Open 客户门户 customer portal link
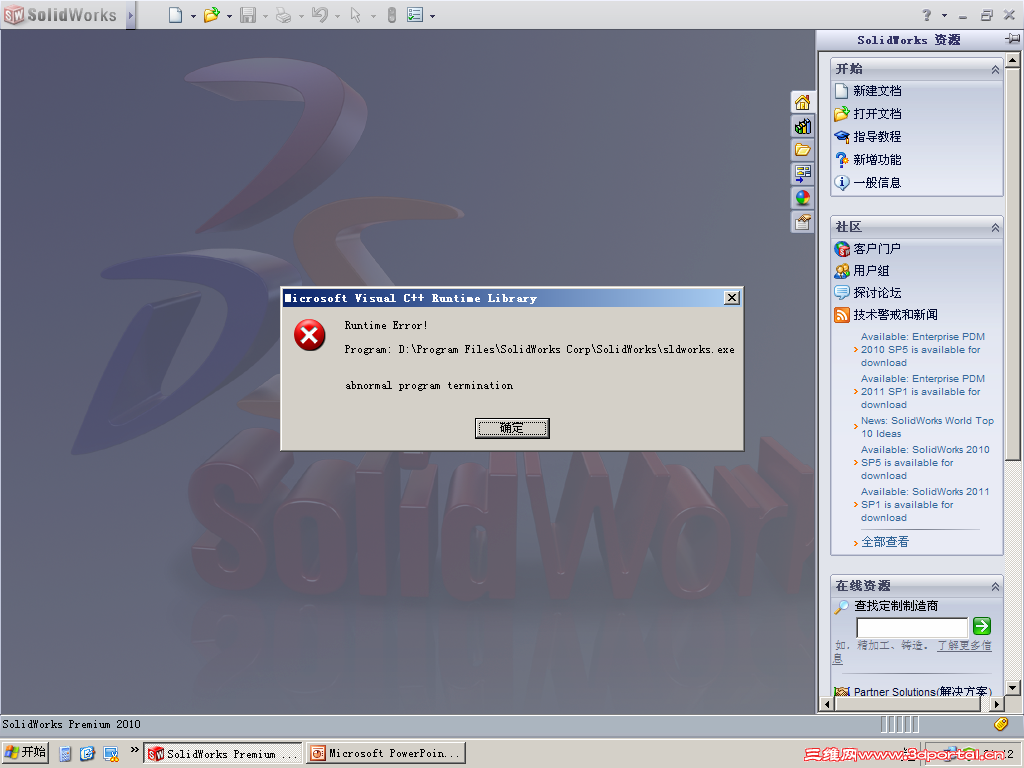Image resolution: width=1024 pixels, height=768 pixels. click(x=877, y=249)
